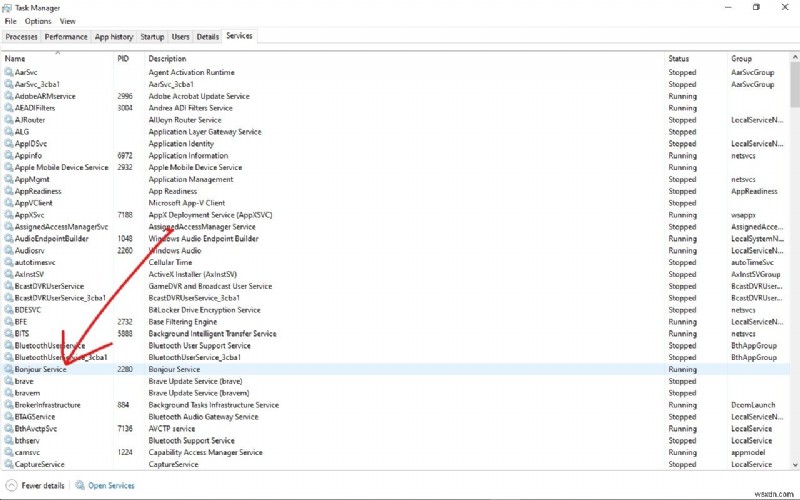Click the AxInstSV service icon

tap(9, 274)
